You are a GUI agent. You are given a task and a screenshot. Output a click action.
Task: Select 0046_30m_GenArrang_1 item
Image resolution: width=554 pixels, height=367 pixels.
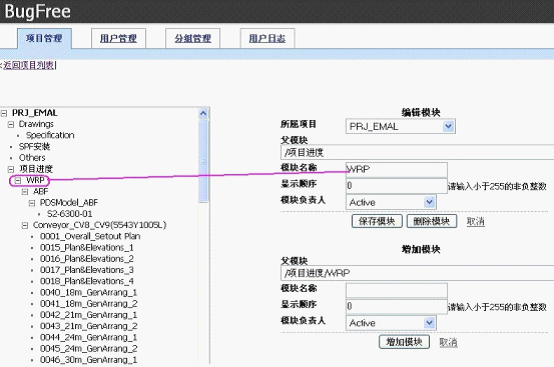89,360
